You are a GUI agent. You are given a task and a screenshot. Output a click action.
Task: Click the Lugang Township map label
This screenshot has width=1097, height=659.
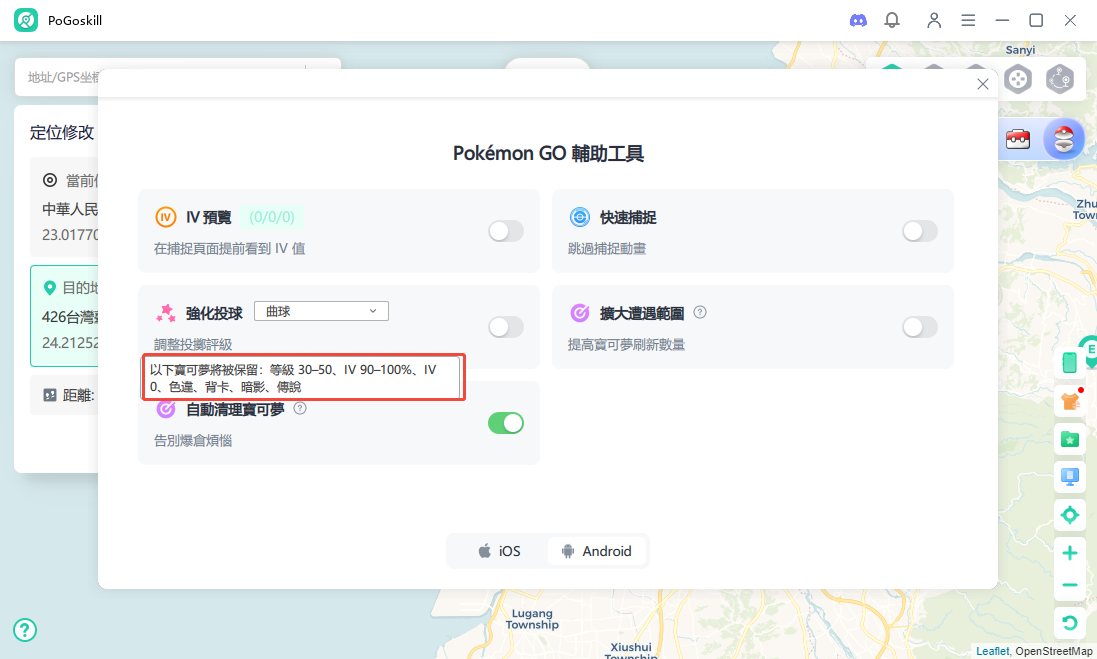(x=532, y=619)
